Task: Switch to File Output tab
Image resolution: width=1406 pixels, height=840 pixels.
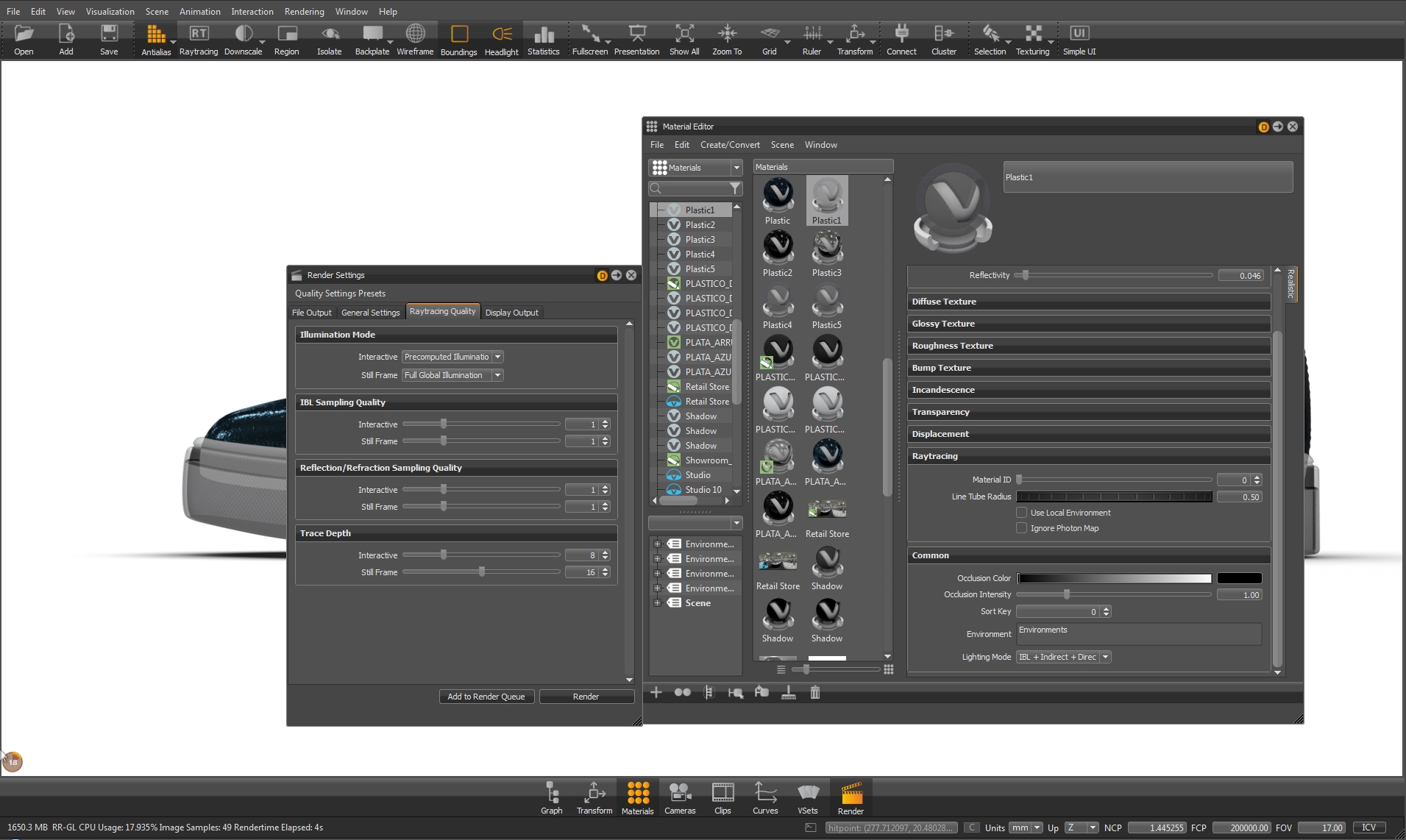Action: point(312,313)
